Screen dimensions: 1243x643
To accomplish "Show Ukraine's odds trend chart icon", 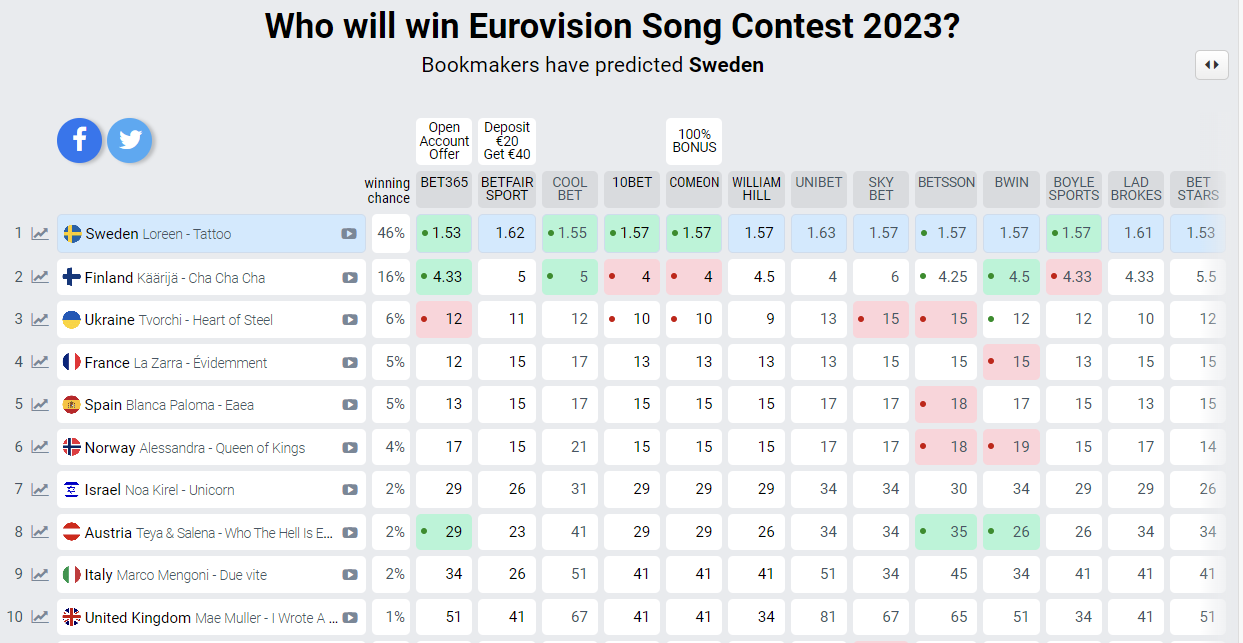I will point(40,320).
